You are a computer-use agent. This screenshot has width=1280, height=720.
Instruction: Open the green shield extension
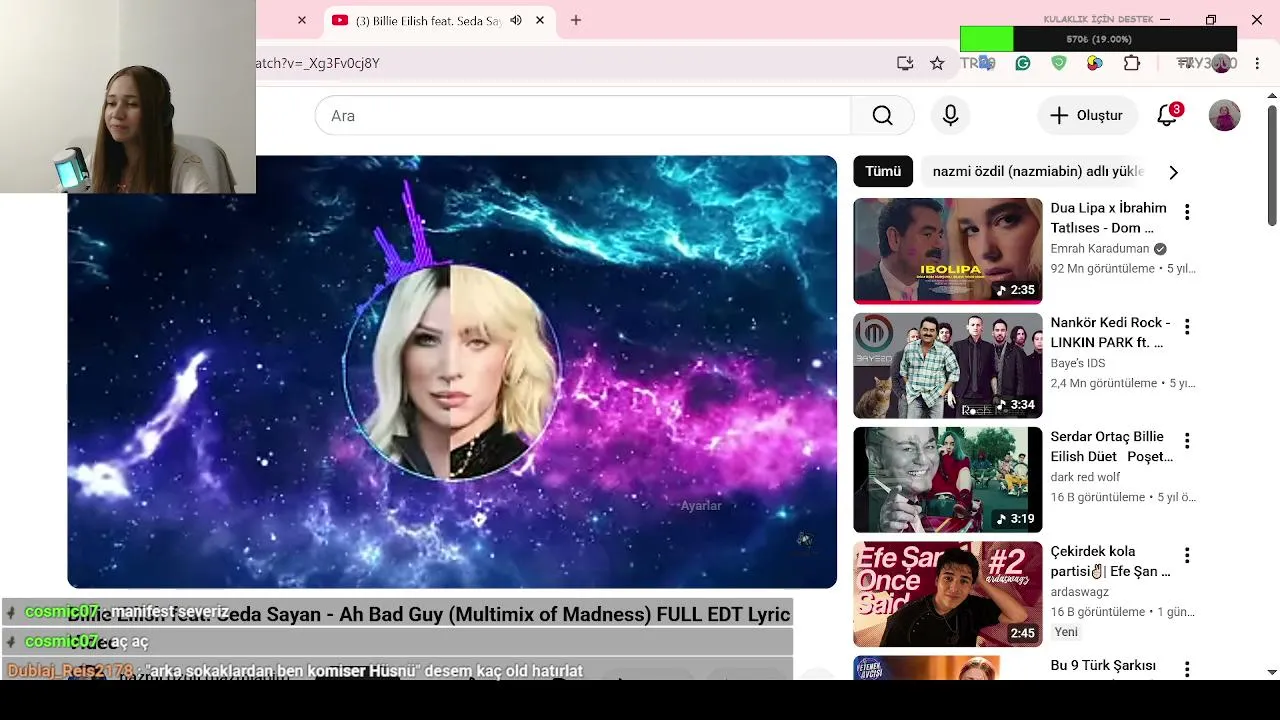[1059, 63]
